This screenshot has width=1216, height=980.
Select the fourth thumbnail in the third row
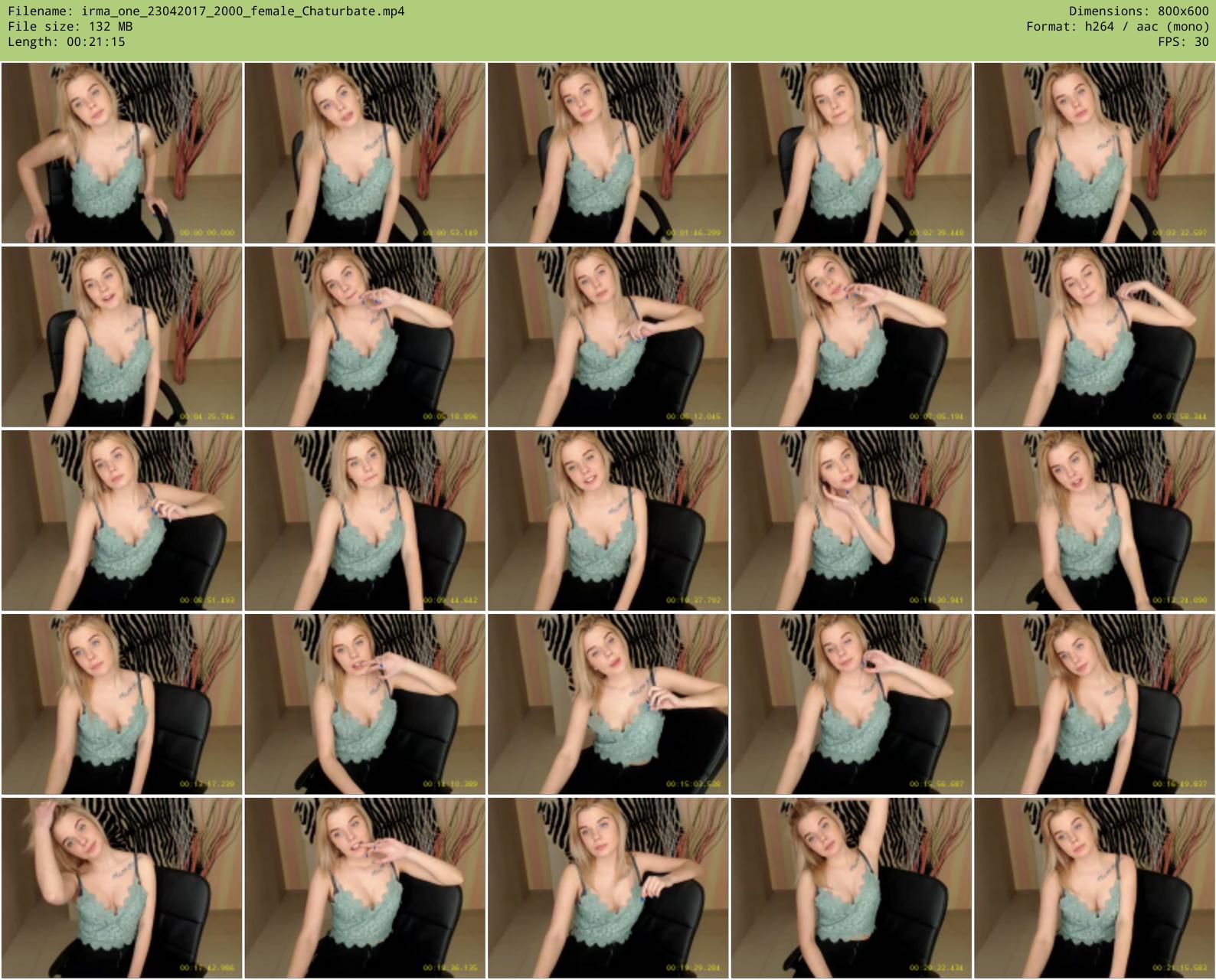click(852, 521)
